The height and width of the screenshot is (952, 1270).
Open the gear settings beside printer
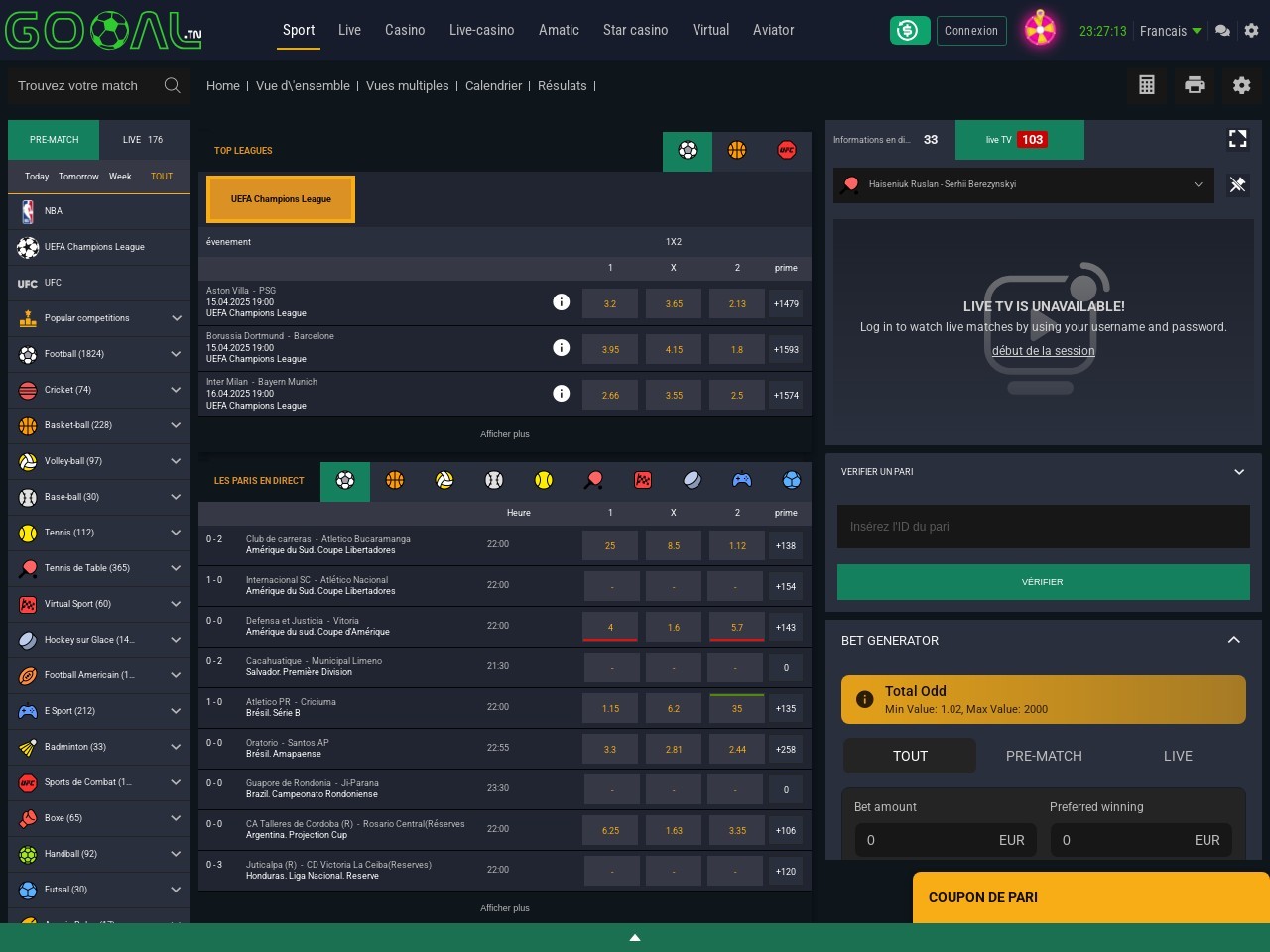[x=1242, y=85]
